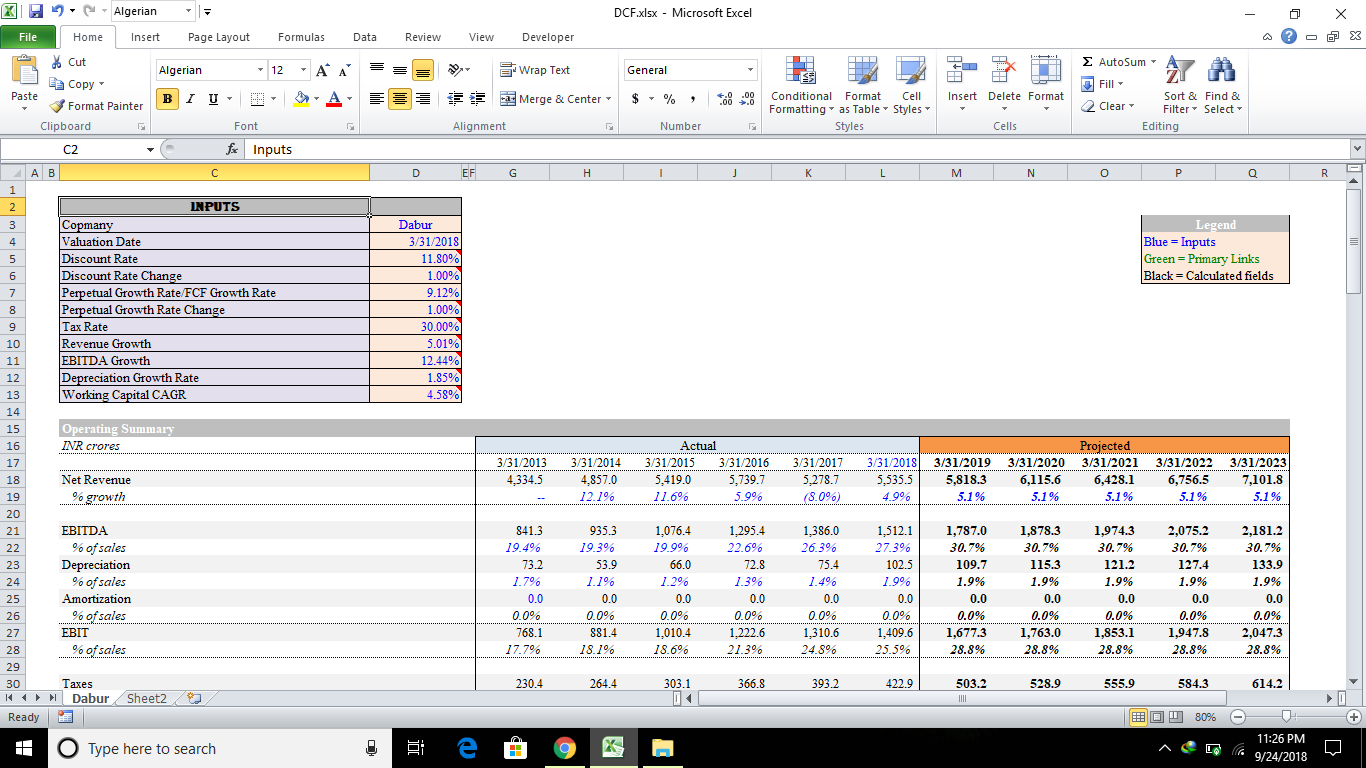Open the File tab
Screen dimensions: 1366x768
point(28,37)
